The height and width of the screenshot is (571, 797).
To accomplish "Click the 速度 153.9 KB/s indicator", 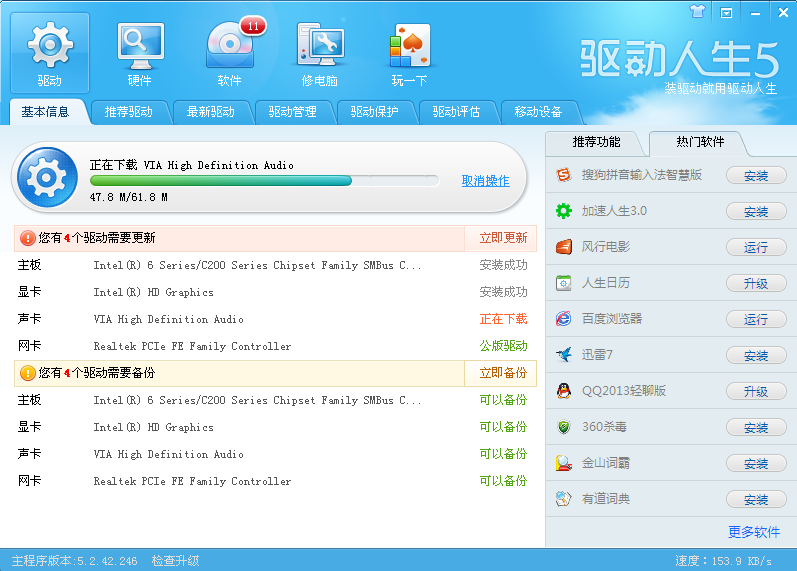I will click(723, 561).
